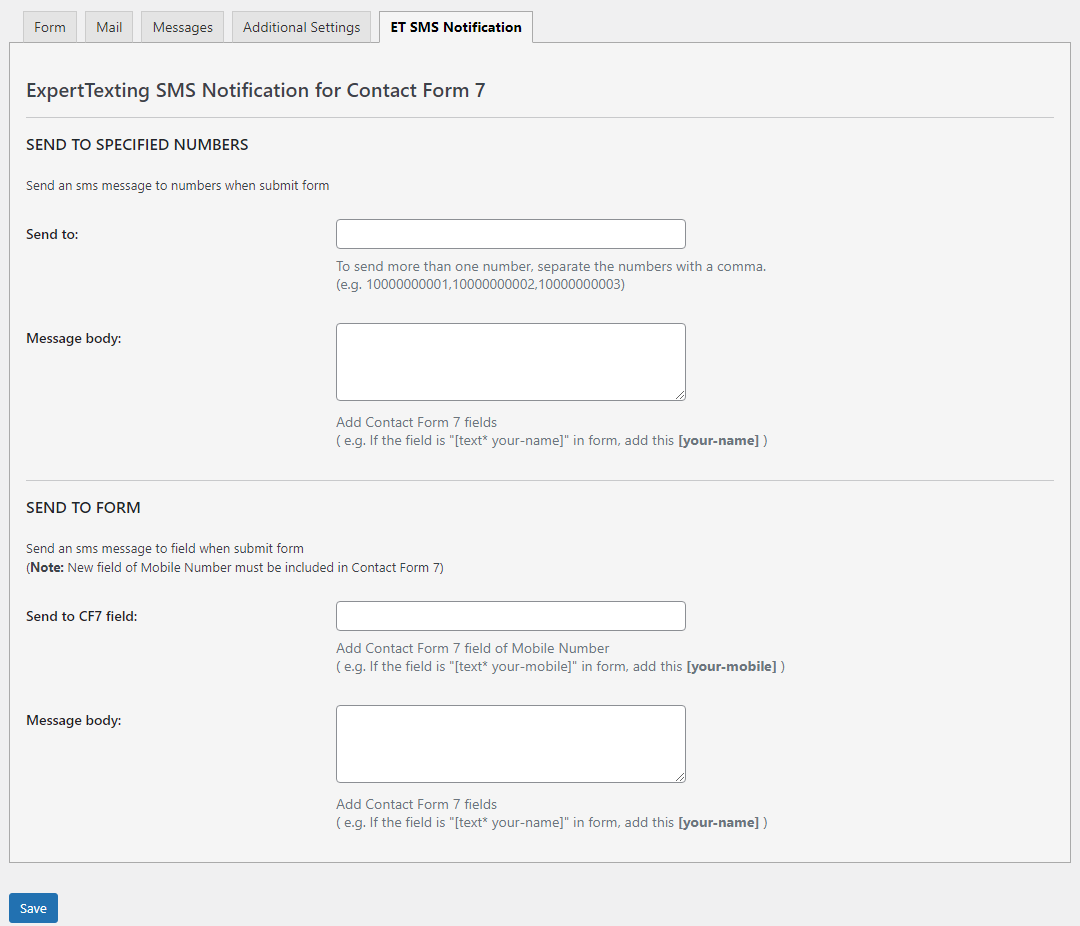Go to Additional Settings tab
1080x926 pixels.
click(301, 27)
